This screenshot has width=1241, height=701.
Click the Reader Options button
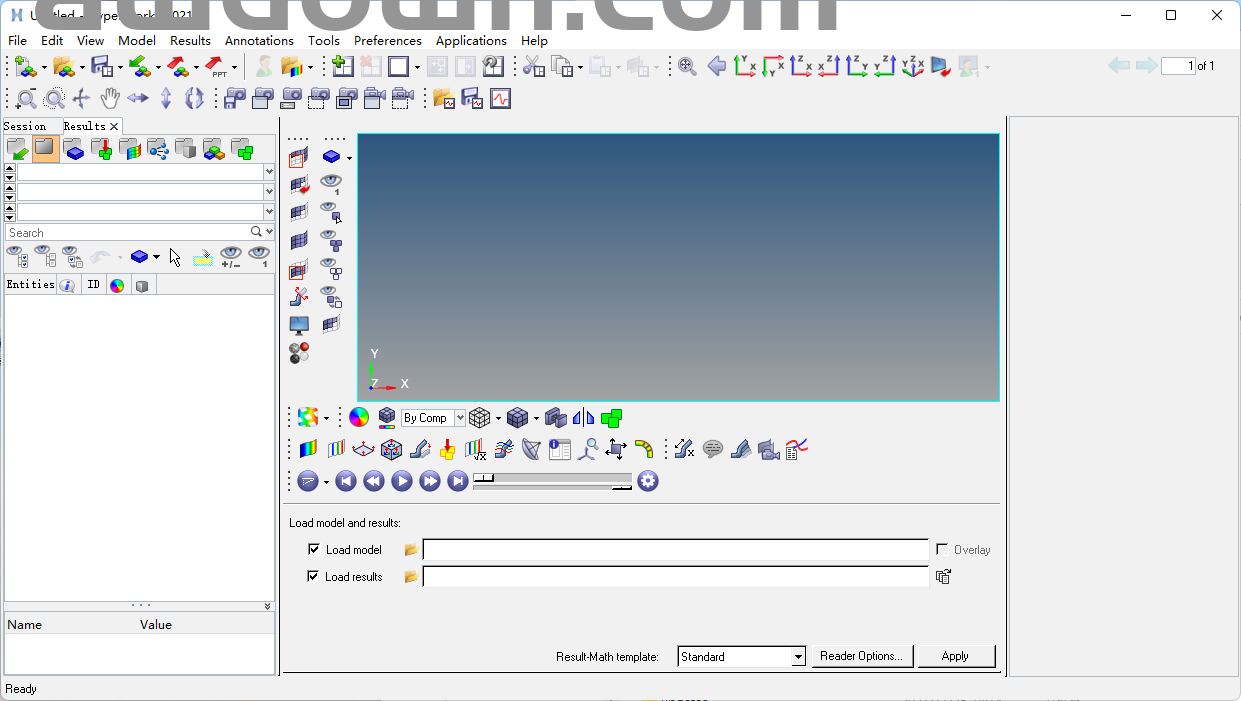pyautogui.click(x=861, y=657)
